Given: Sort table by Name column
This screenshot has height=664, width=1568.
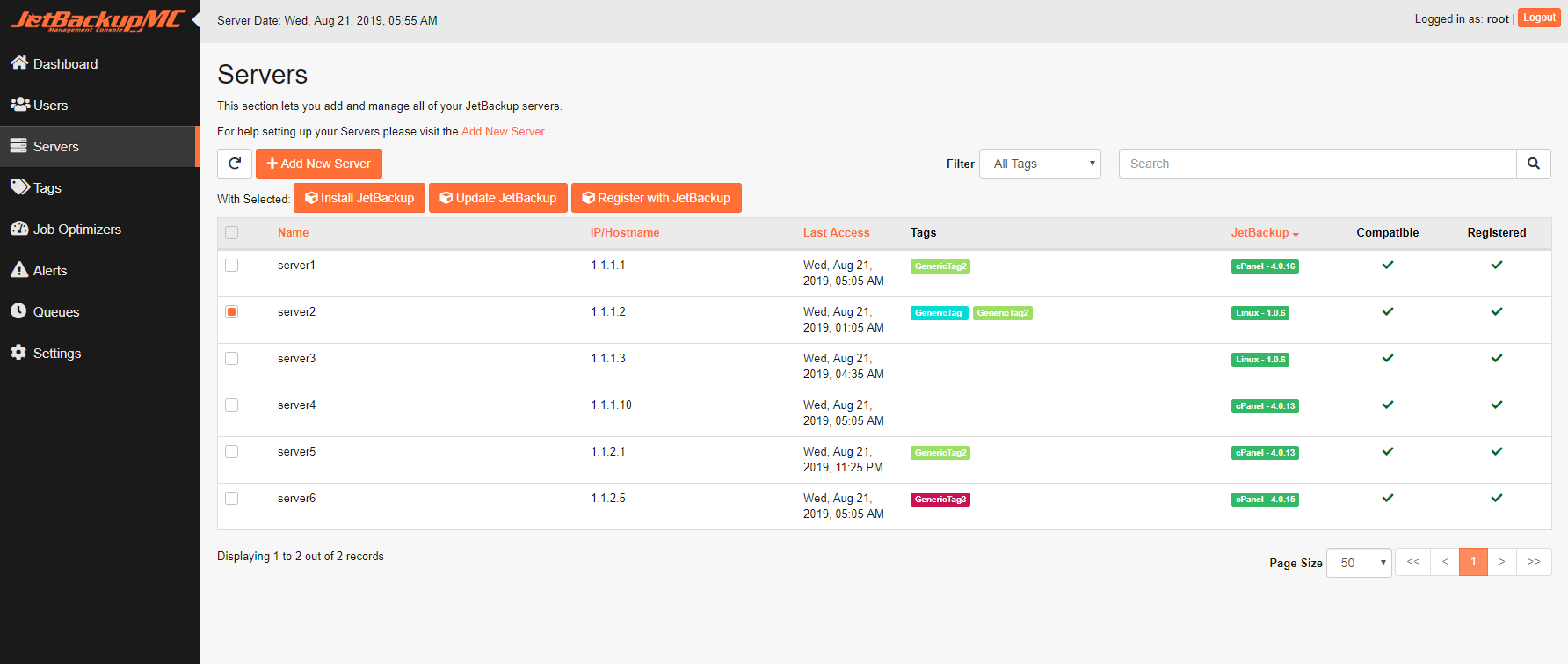Looking at the screenshot, I should pos(293,233).
